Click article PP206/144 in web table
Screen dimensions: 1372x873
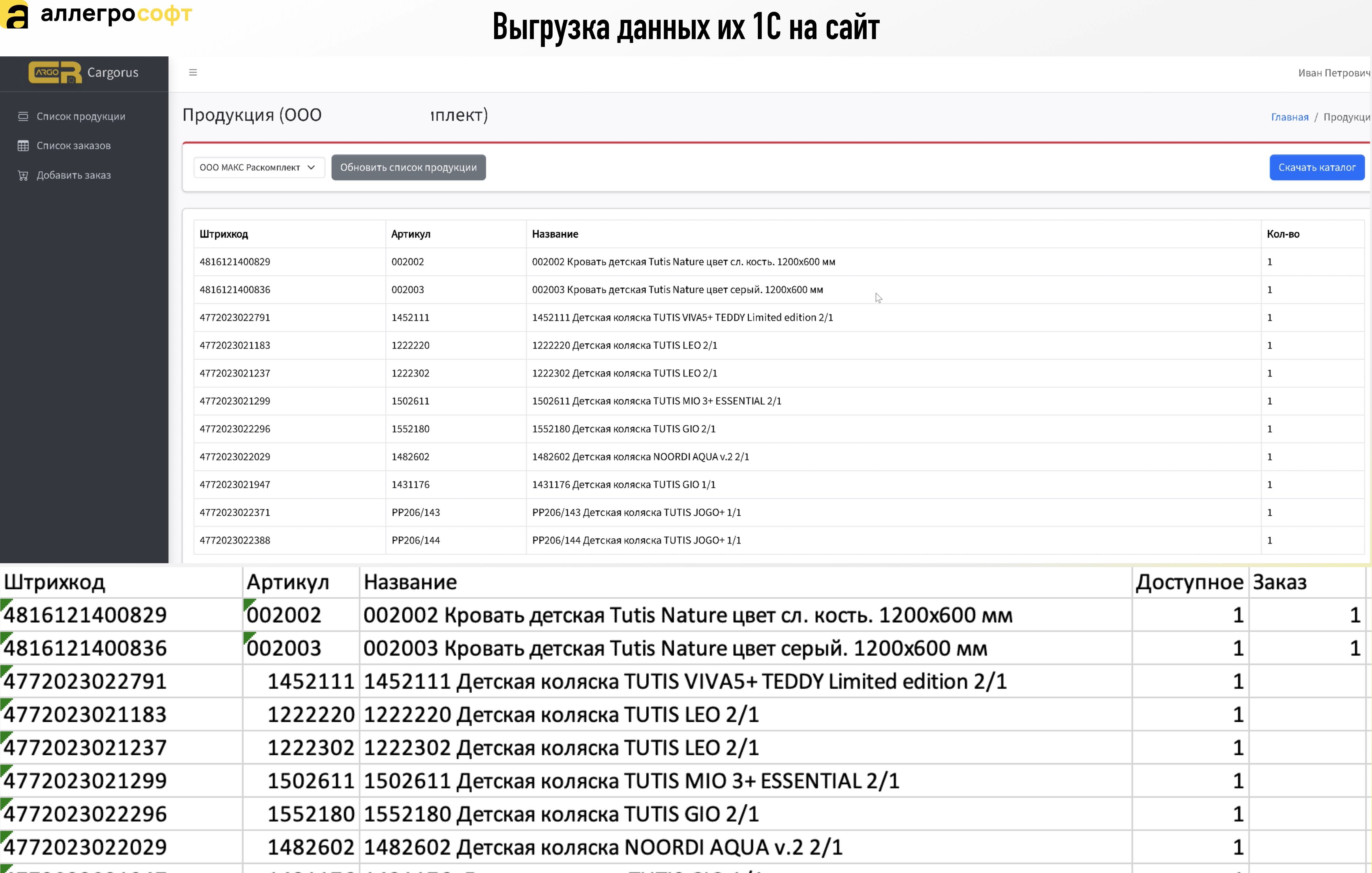coord(416,541)
